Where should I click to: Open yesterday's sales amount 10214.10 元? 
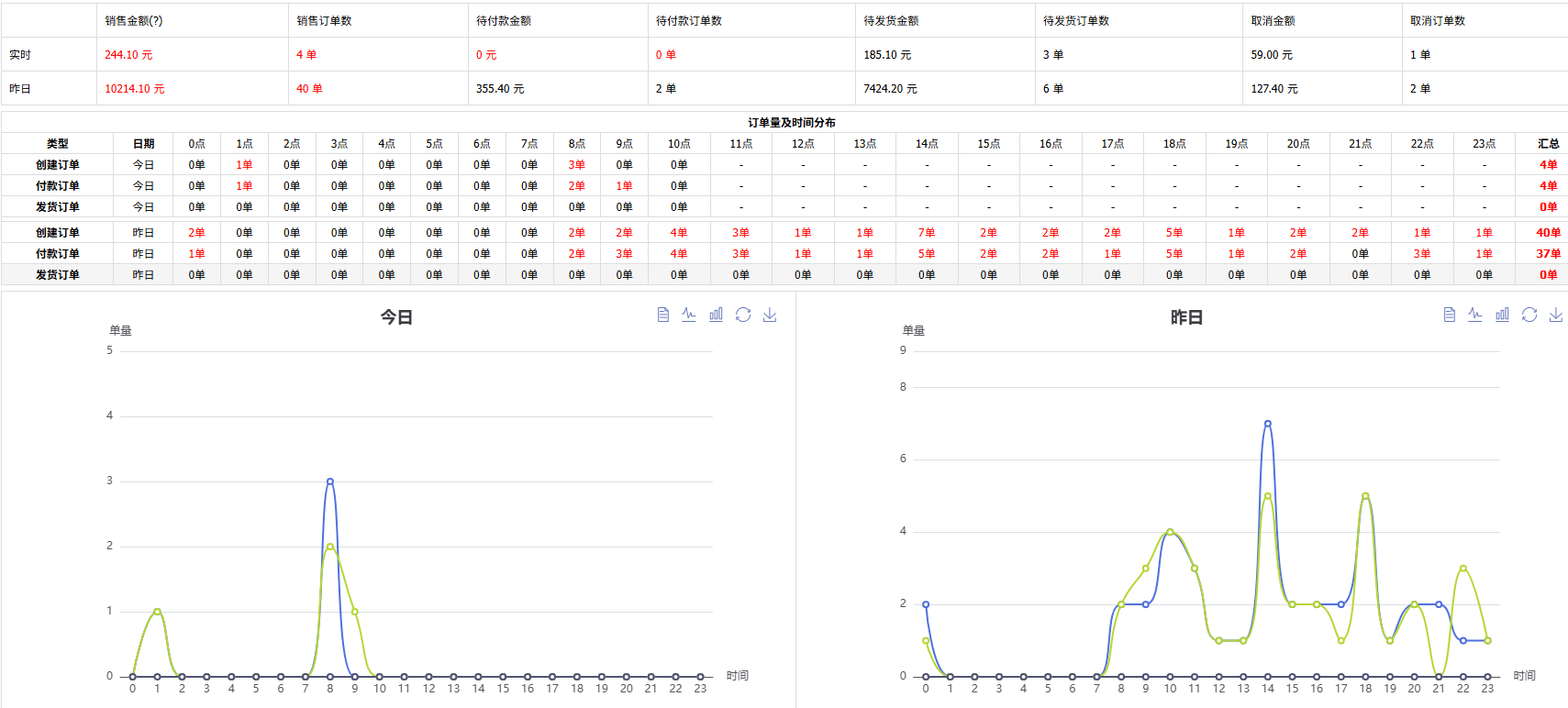coord(135,89)
